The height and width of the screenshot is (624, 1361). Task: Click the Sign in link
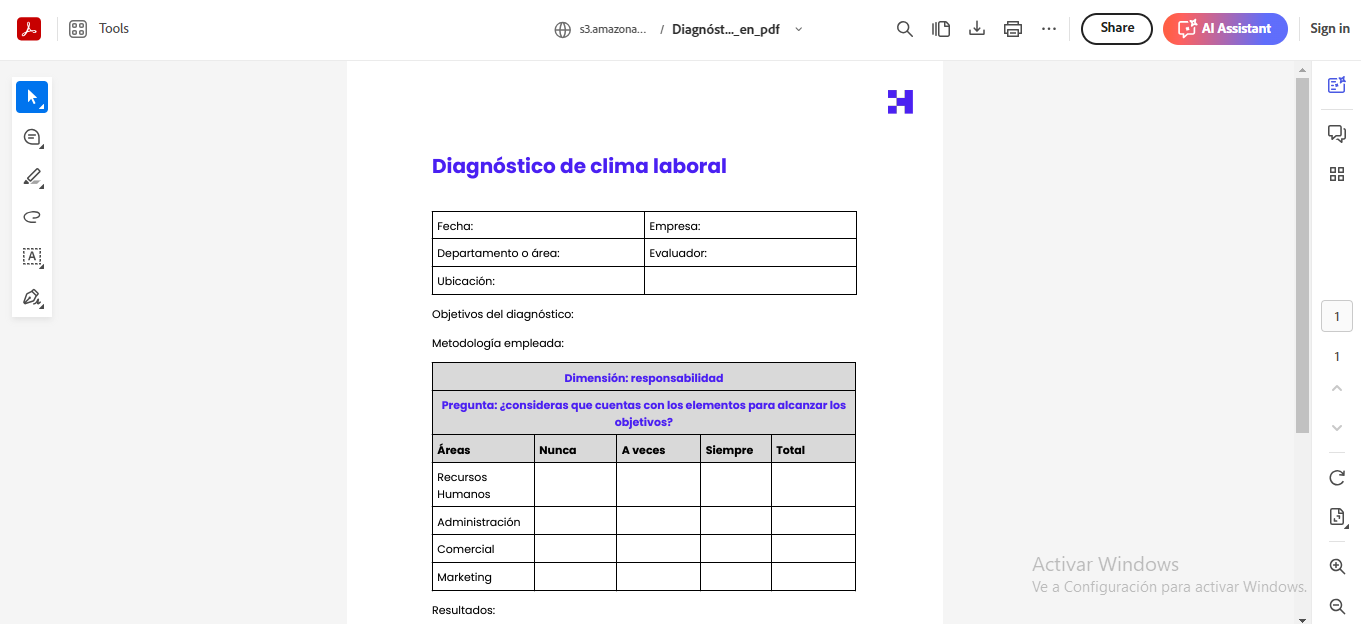point(1330,28)
